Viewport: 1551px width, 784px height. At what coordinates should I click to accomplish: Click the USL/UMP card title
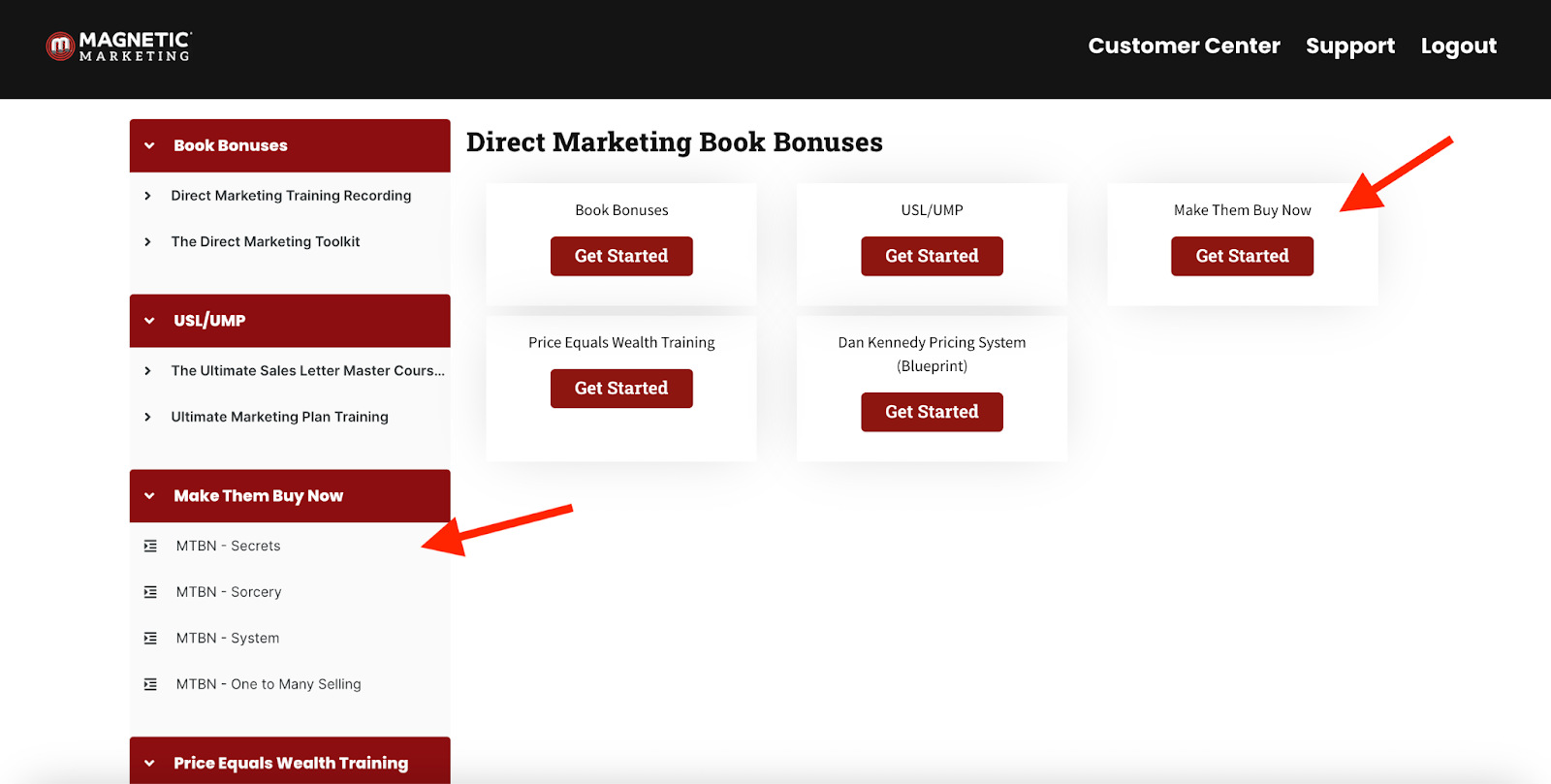[932, 210]
